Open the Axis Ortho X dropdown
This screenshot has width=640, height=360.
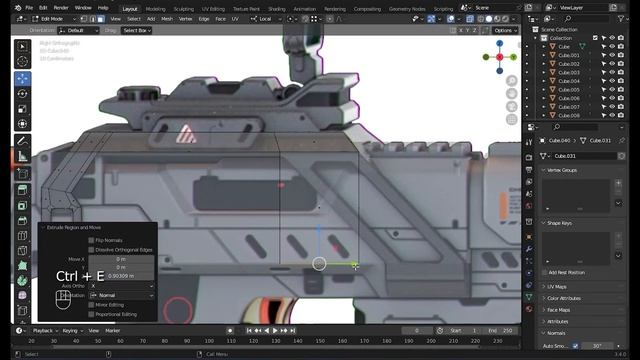122,286
